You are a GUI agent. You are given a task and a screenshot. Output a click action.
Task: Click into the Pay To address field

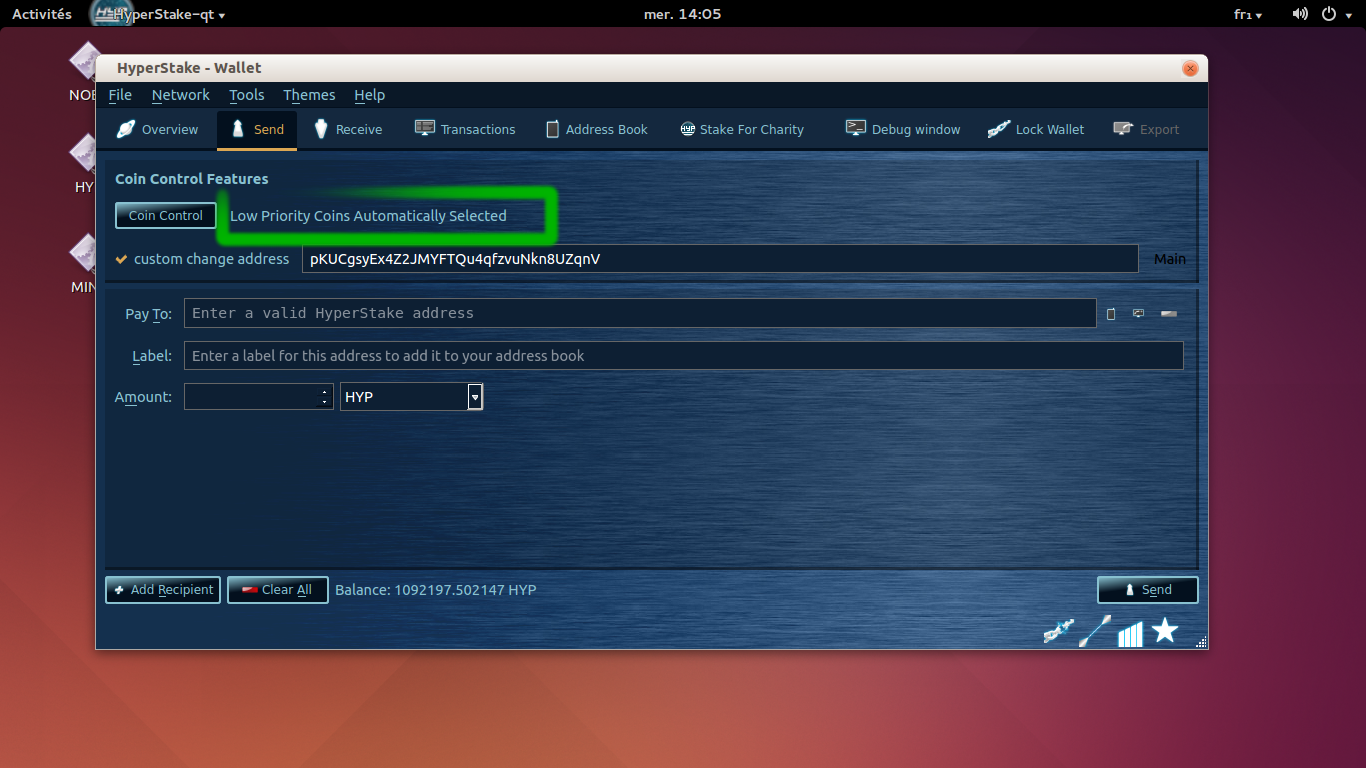(x=640, y=313)
